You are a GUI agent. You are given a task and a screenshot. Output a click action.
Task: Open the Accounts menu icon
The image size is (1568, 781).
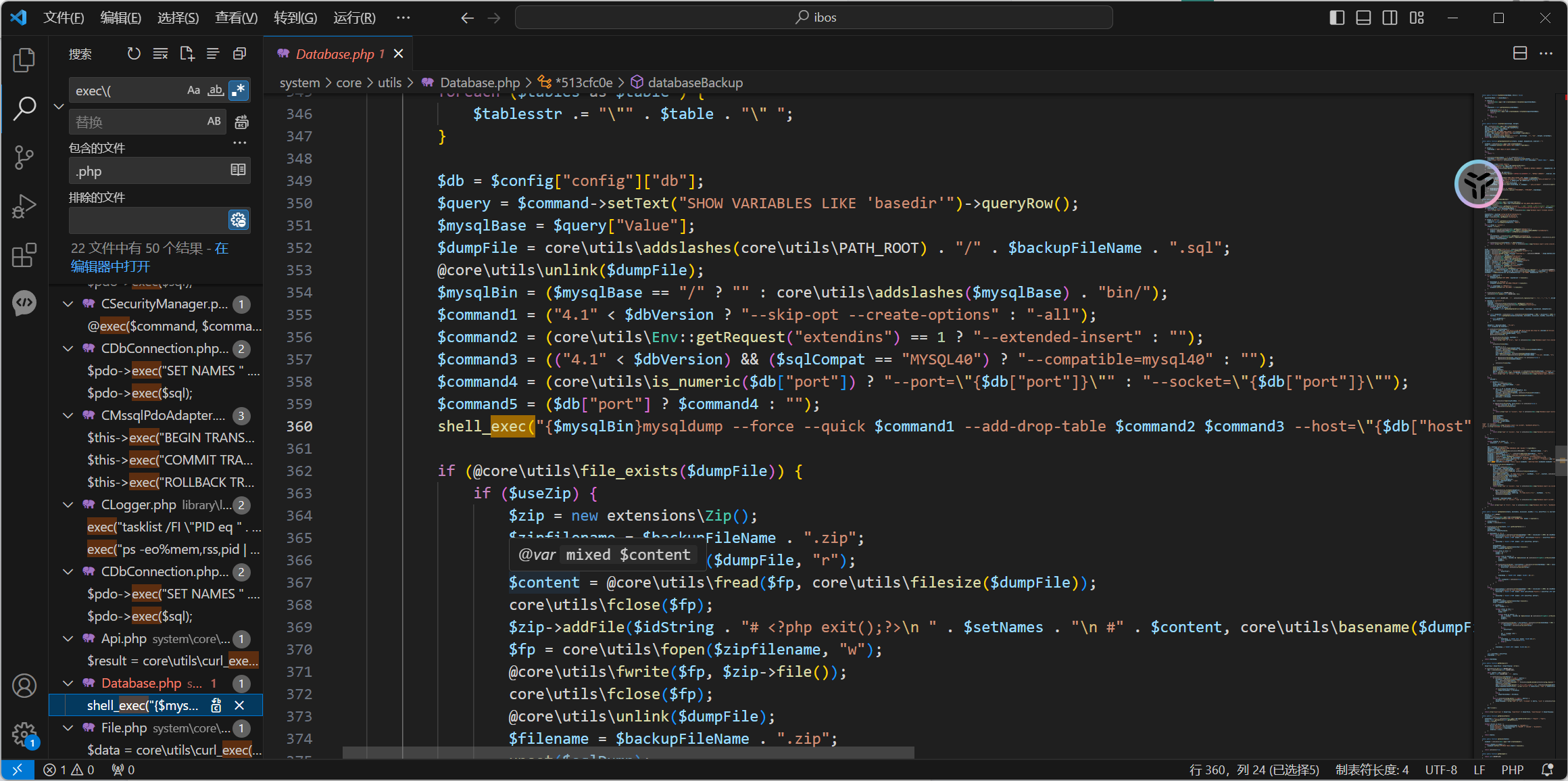tap(24, 686)
